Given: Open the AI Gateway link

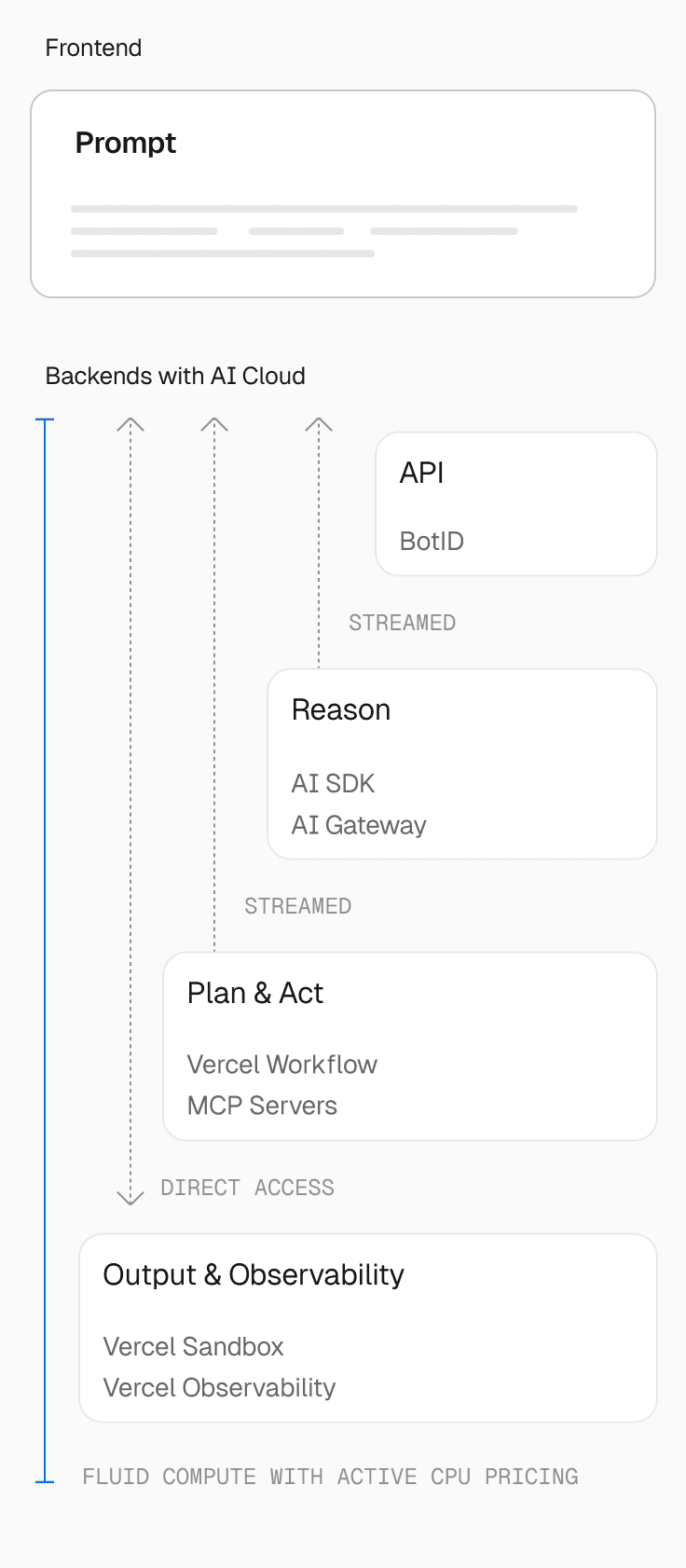Looking at the screenshot, I should click(x=359, y=825).
